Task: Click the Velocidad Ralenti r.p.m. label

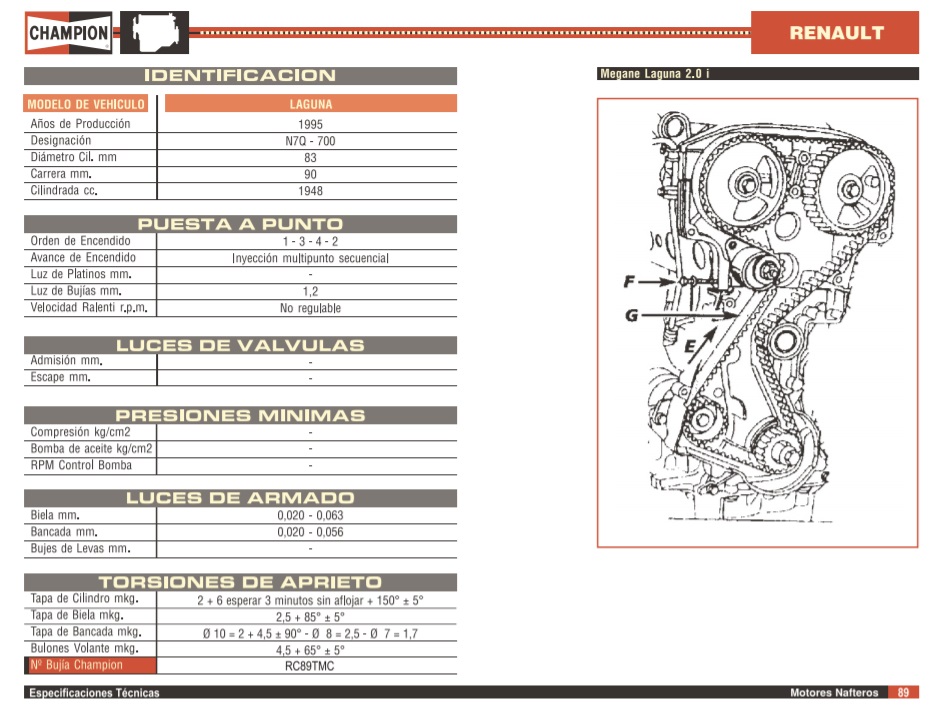Action: coord(89,308)
